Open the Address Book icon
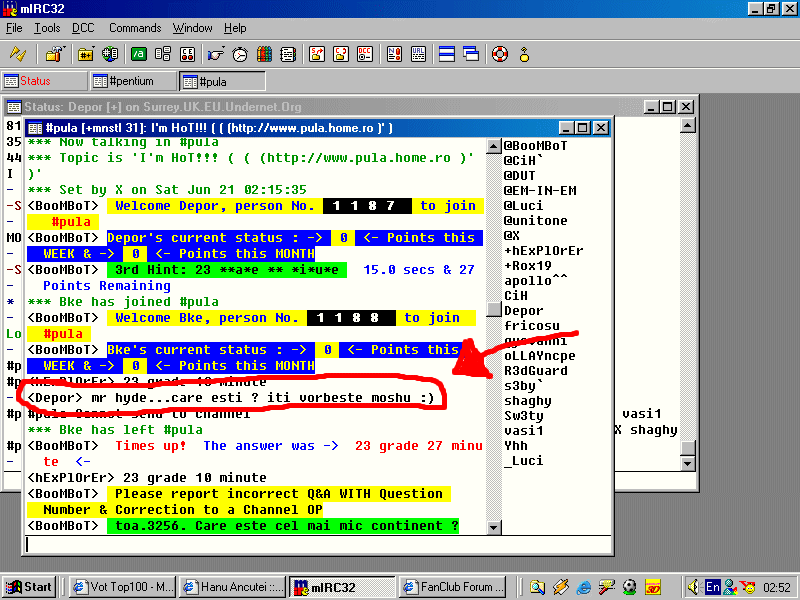This screenshot has width=800, height=600. click(288, 54)
